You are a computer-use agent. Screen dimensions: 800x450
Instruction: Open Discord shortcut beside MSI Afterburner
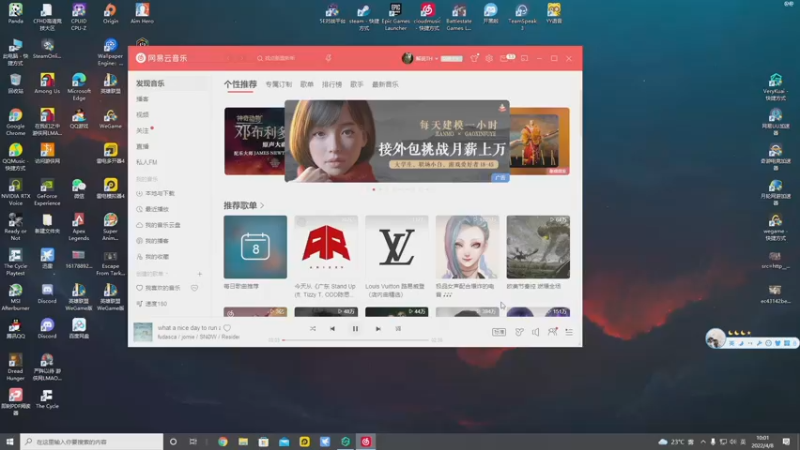47,294
